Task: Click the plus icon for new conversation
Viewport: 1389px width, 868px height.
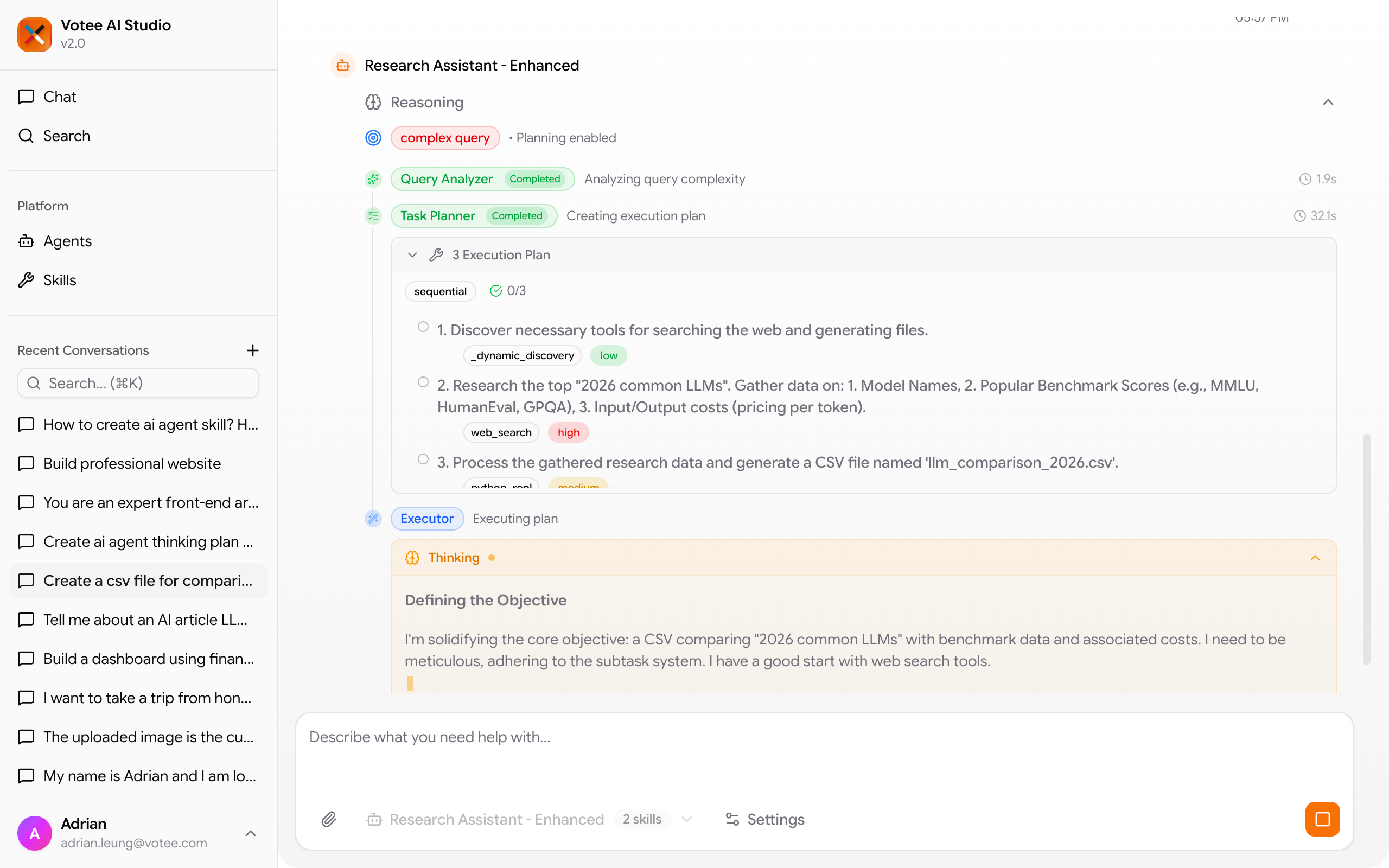Action: pyautogui.click(x=252, y=350)
